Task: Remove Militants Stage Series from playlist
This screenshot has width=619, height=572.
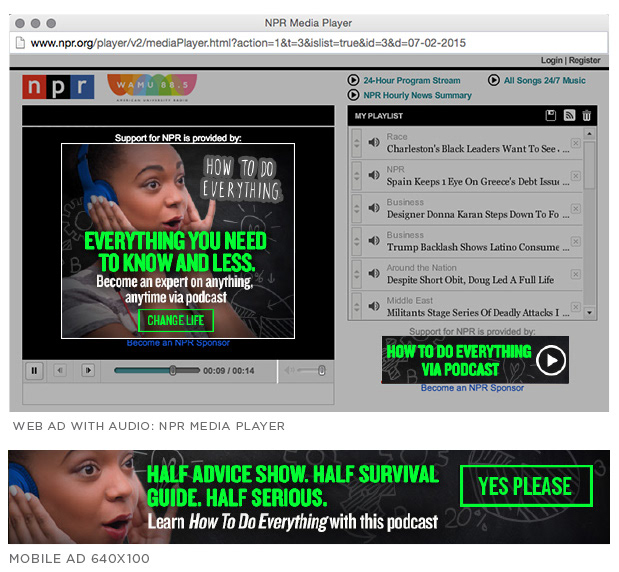Action: point(576,307)
